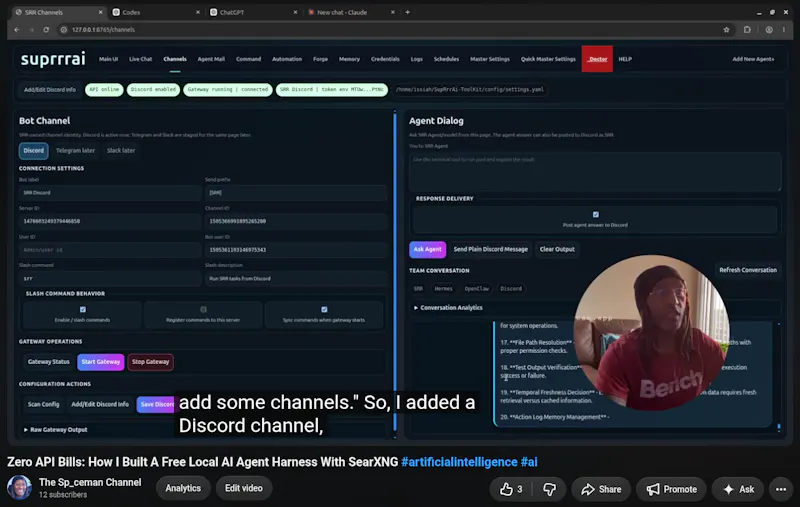Select the Slack later tab
This screenshot has height=507, width=800.
[121, 150]
